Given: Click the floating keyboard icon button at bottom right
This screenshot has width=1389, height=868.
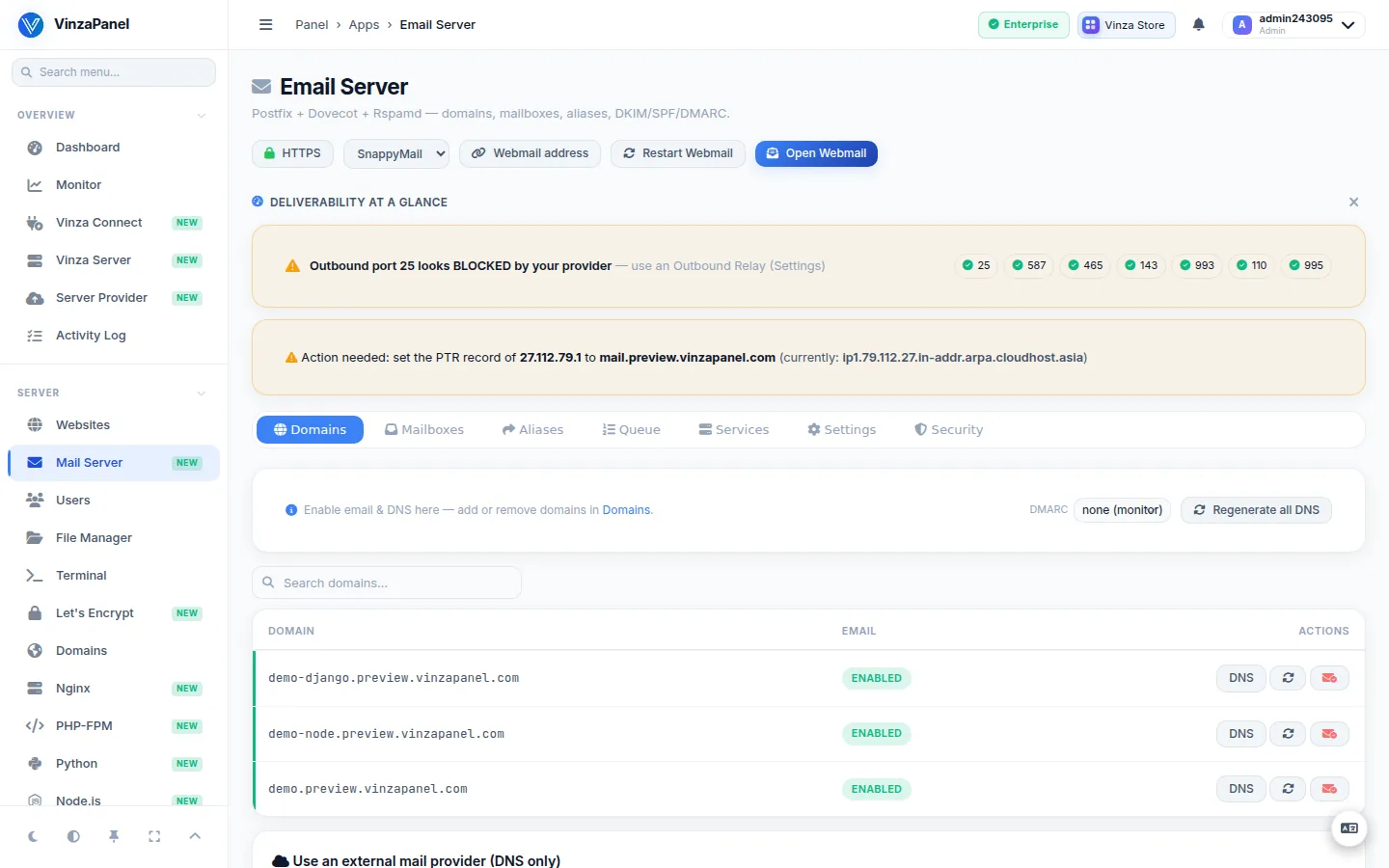Looking at the screenshot, I should click(x=1348, y=828).
